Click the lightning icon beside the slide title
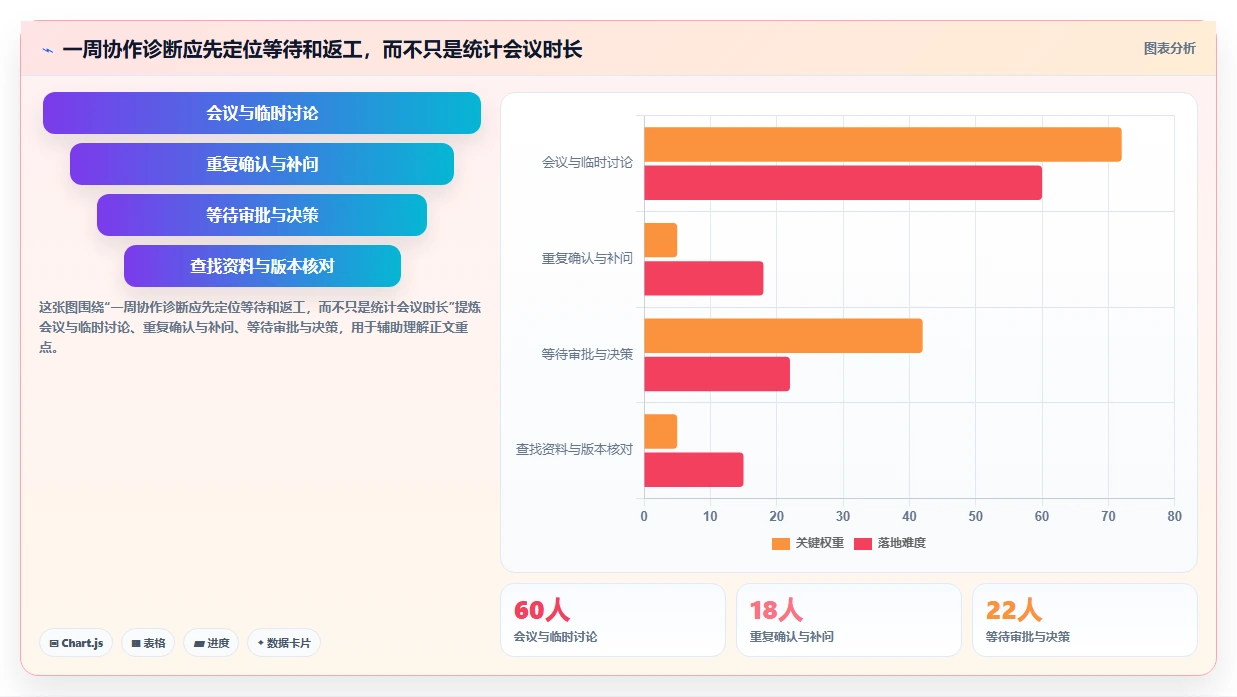The height and width of the screenshot is (697, 1237). pyautogui.click(x=48, y=50)
